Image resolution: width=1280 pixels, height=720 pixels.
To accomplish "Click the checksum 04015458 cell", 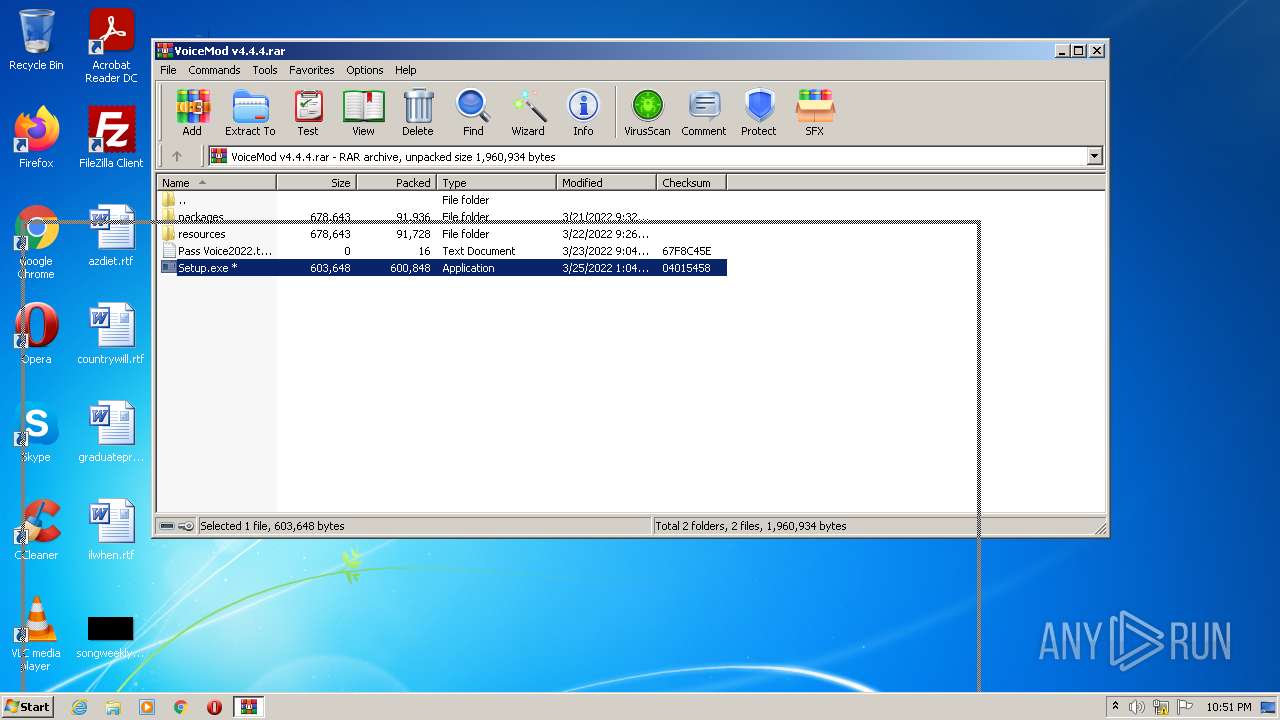I will coord(687,268).
